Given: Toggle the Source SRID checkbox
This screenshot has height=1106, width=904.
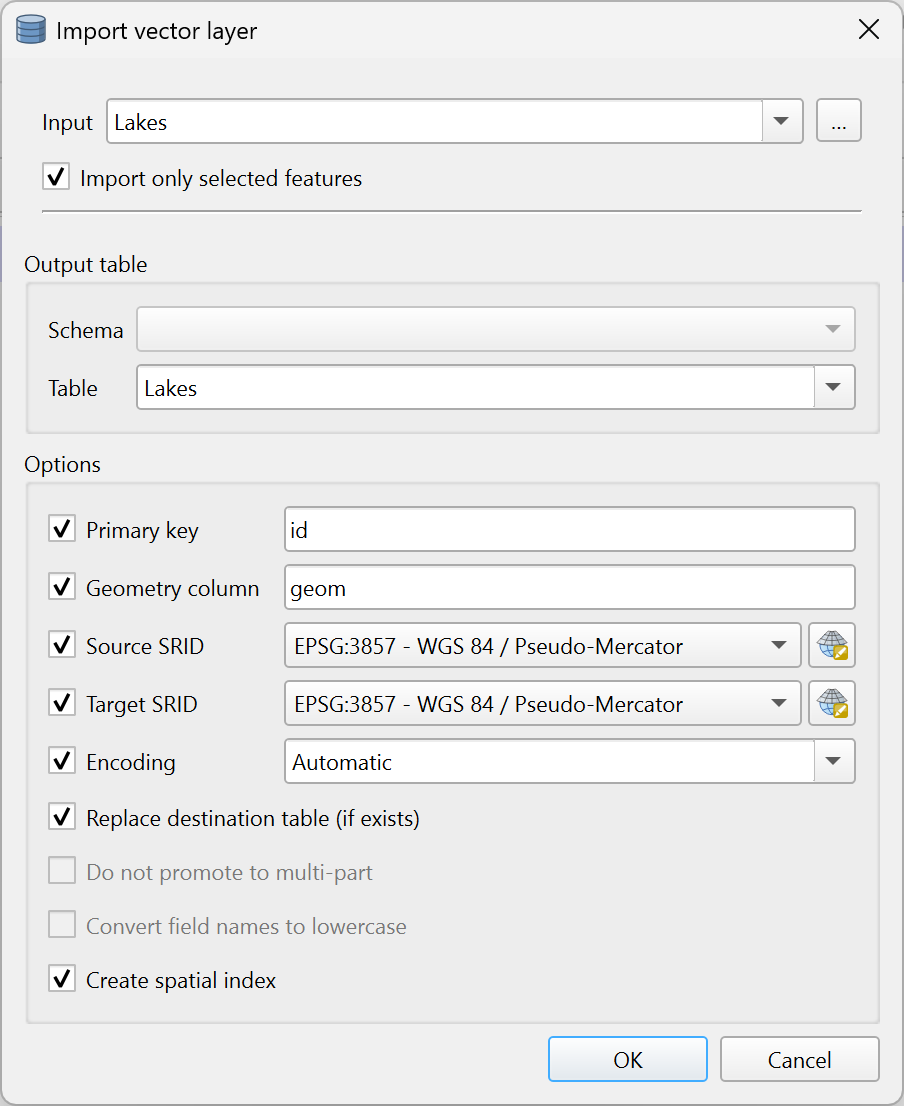Looking at the screenshot, I should tap(62, 646).
